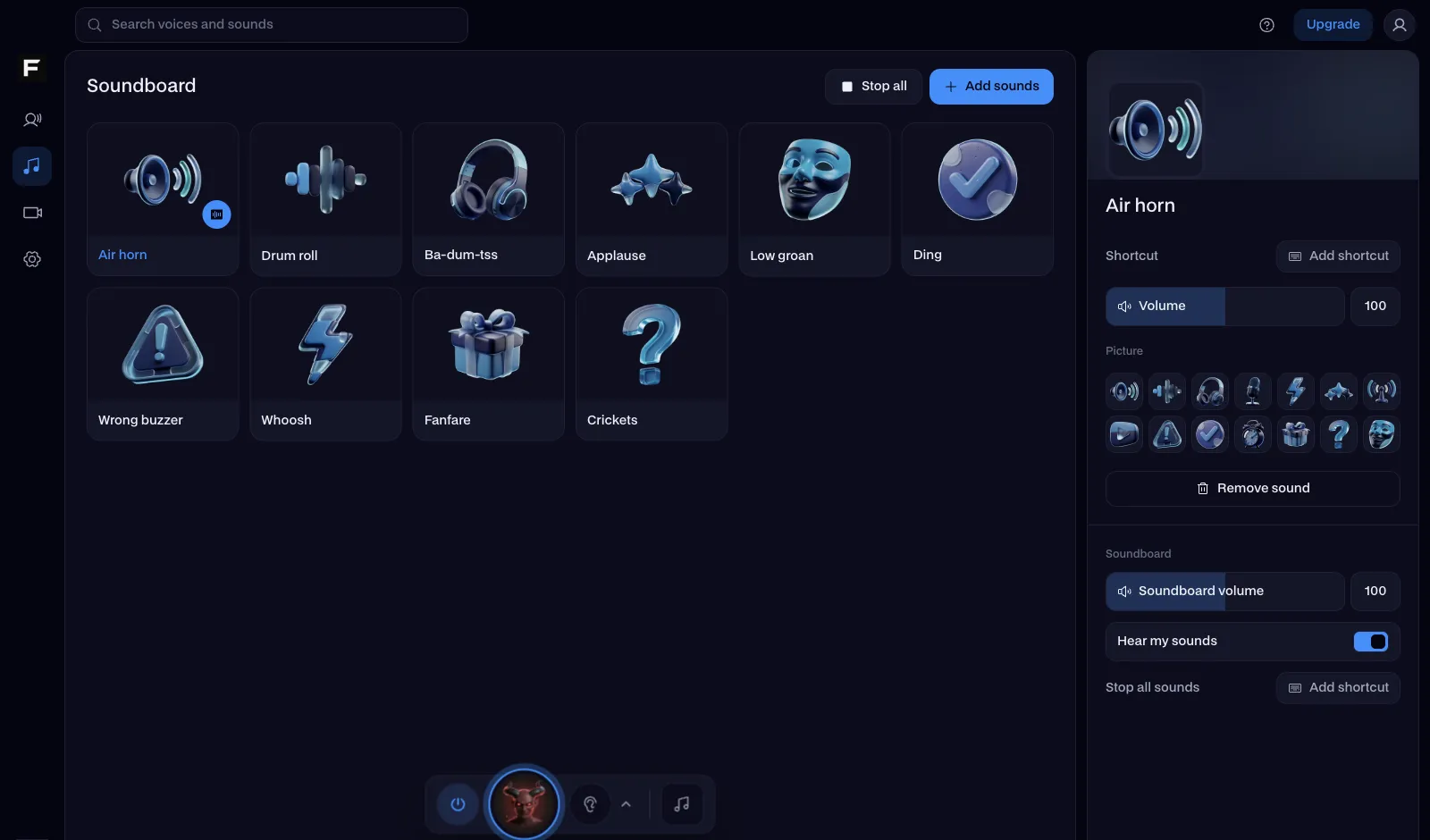Adjust the Air horn Volume slider
Viewport: 1430px width, 840px height.
click(x=1224, y=307)
